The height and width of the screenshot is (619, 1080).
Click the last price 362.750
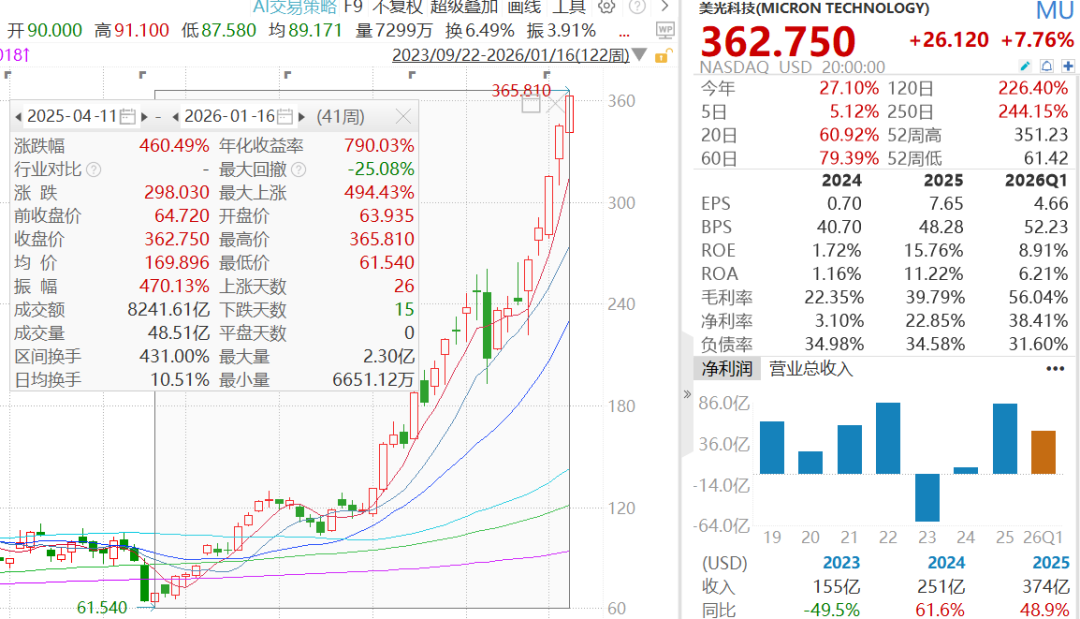coord(778,41)
